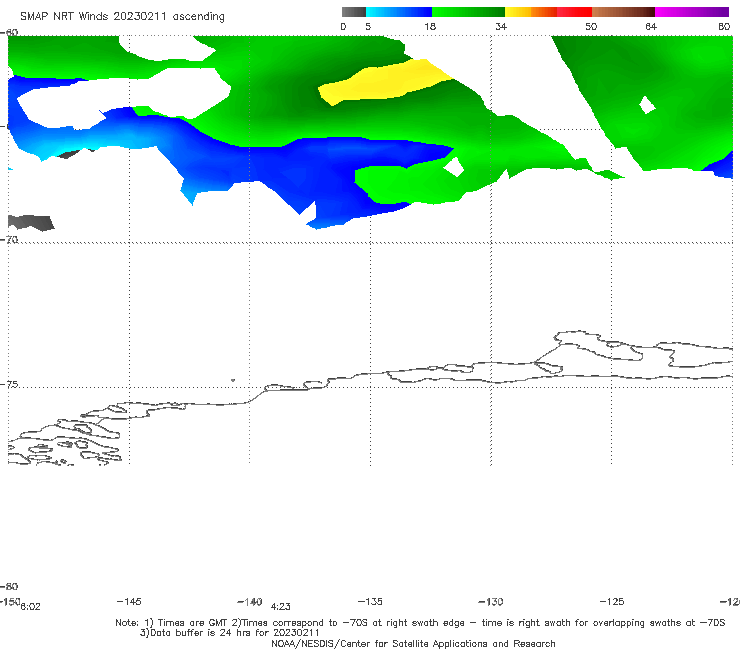Image resolution: width=740 pixels, height=650 pixels.
Task: Click the color bar label '18'
Action: point(430,26)
